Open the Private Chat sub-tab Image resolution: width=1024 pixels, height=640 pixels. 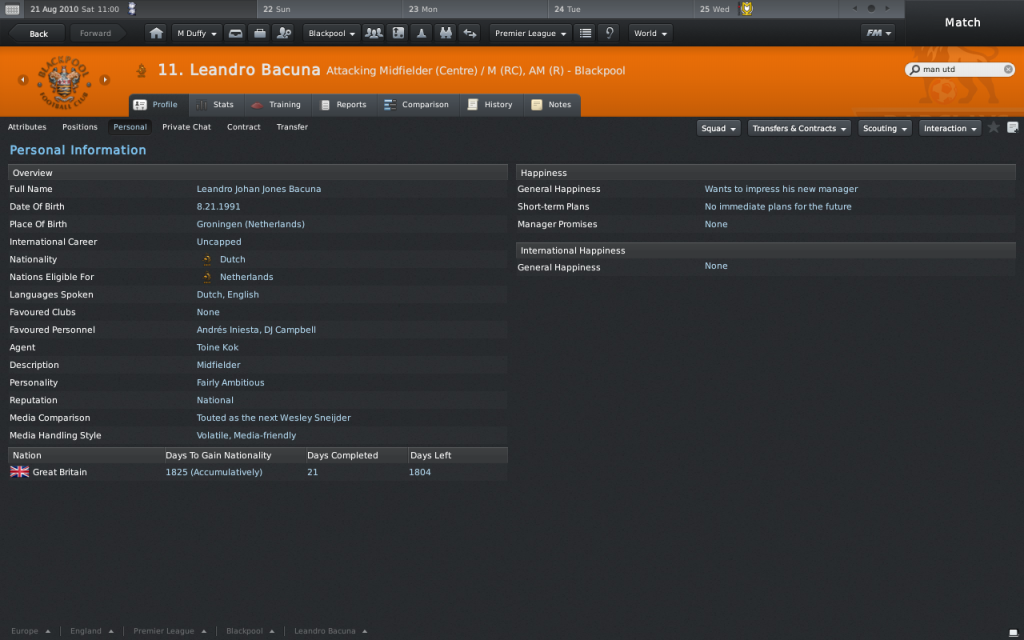[187, 127]
